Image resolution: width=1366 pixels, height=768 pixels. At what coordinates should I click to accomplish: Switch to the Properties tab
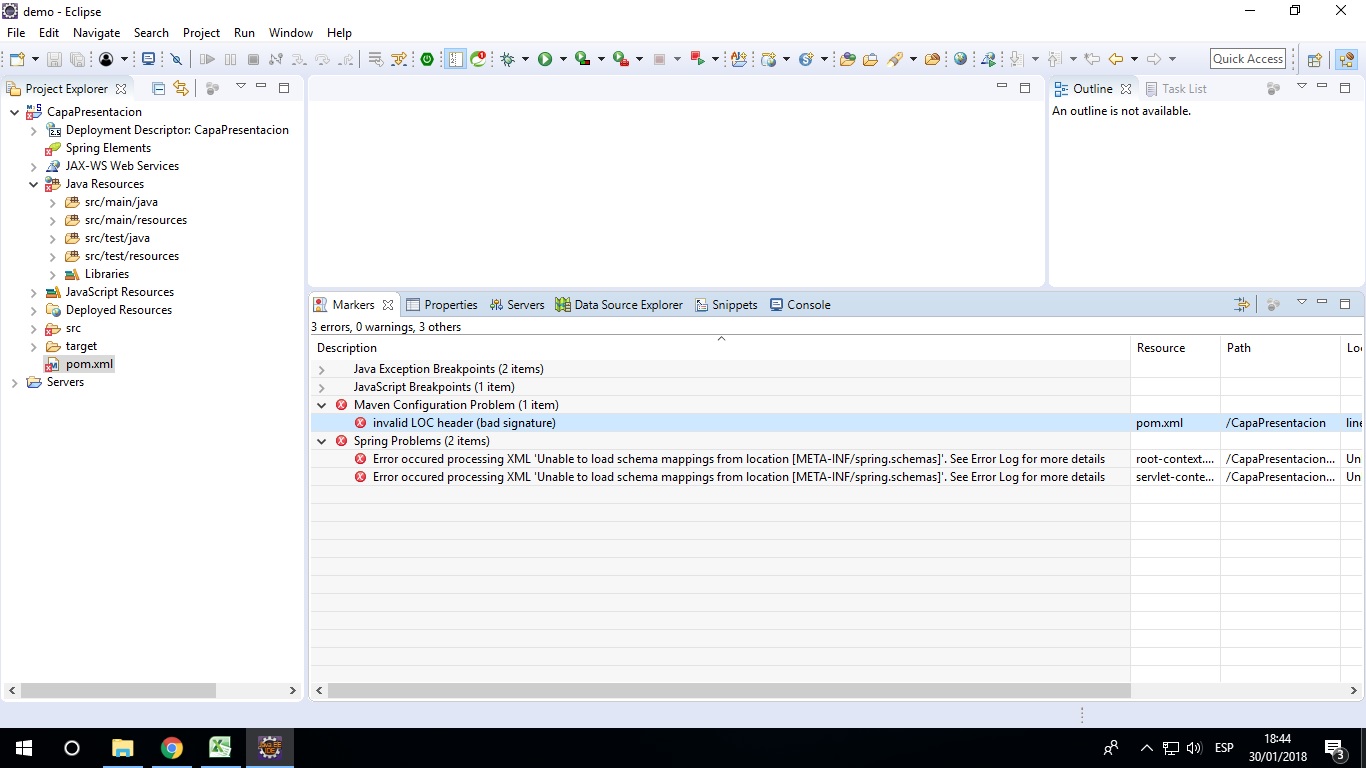441,305
